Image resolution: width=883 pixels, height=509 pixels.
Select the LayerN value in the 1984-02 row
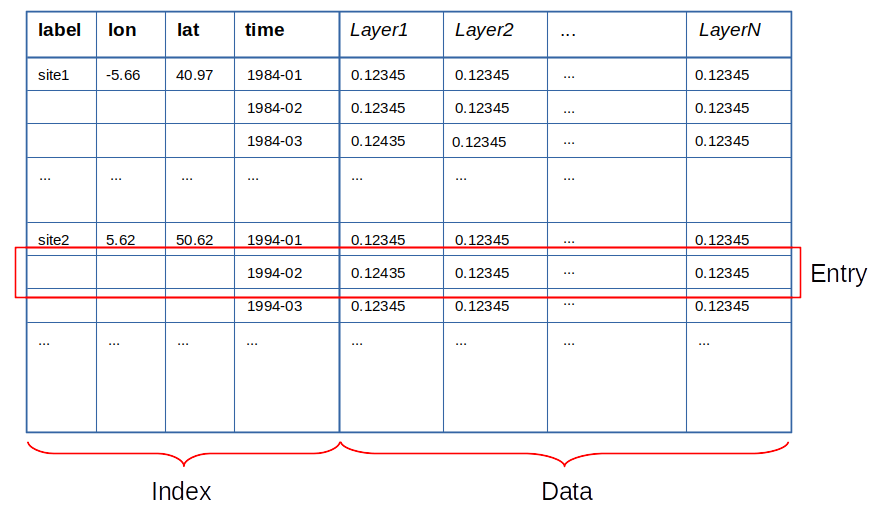tap(722, 108)
